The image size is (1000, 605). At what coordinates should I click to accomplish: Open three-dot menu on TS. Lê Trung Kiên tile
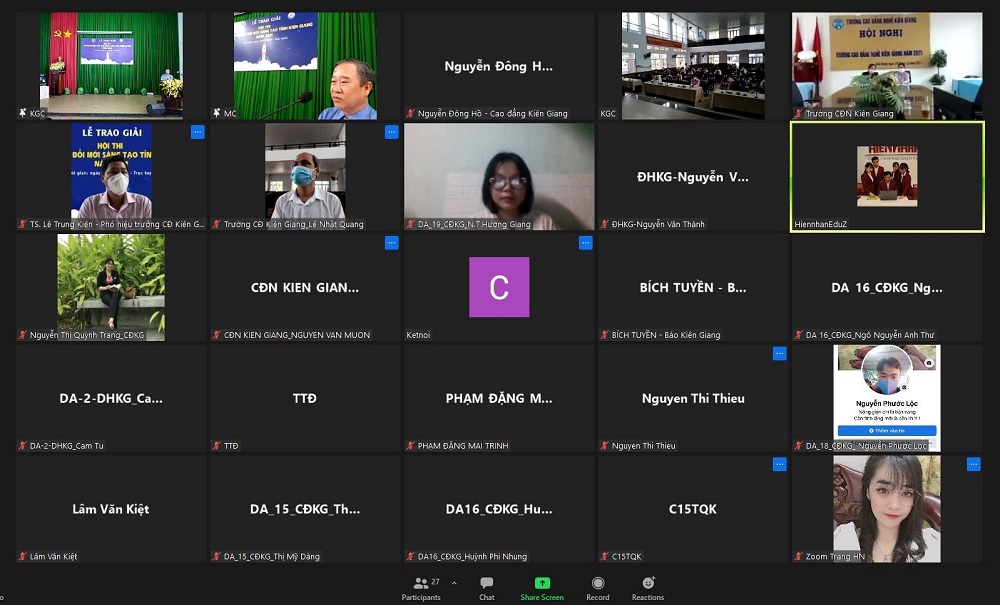[x=197, y=132]
